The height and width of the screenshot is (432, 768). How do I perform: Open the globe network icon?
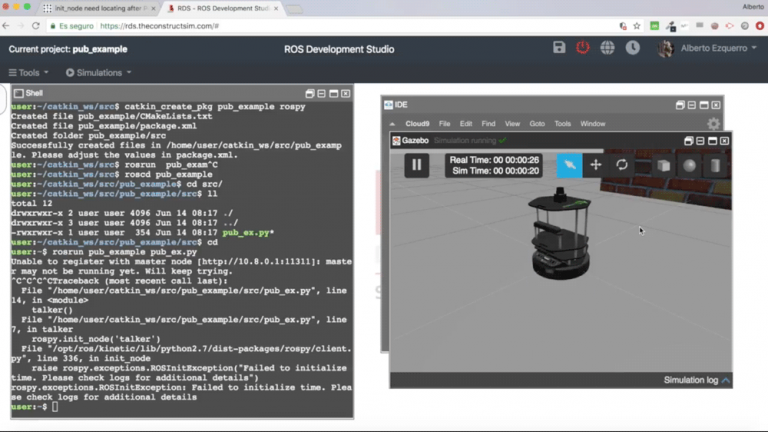607,48
